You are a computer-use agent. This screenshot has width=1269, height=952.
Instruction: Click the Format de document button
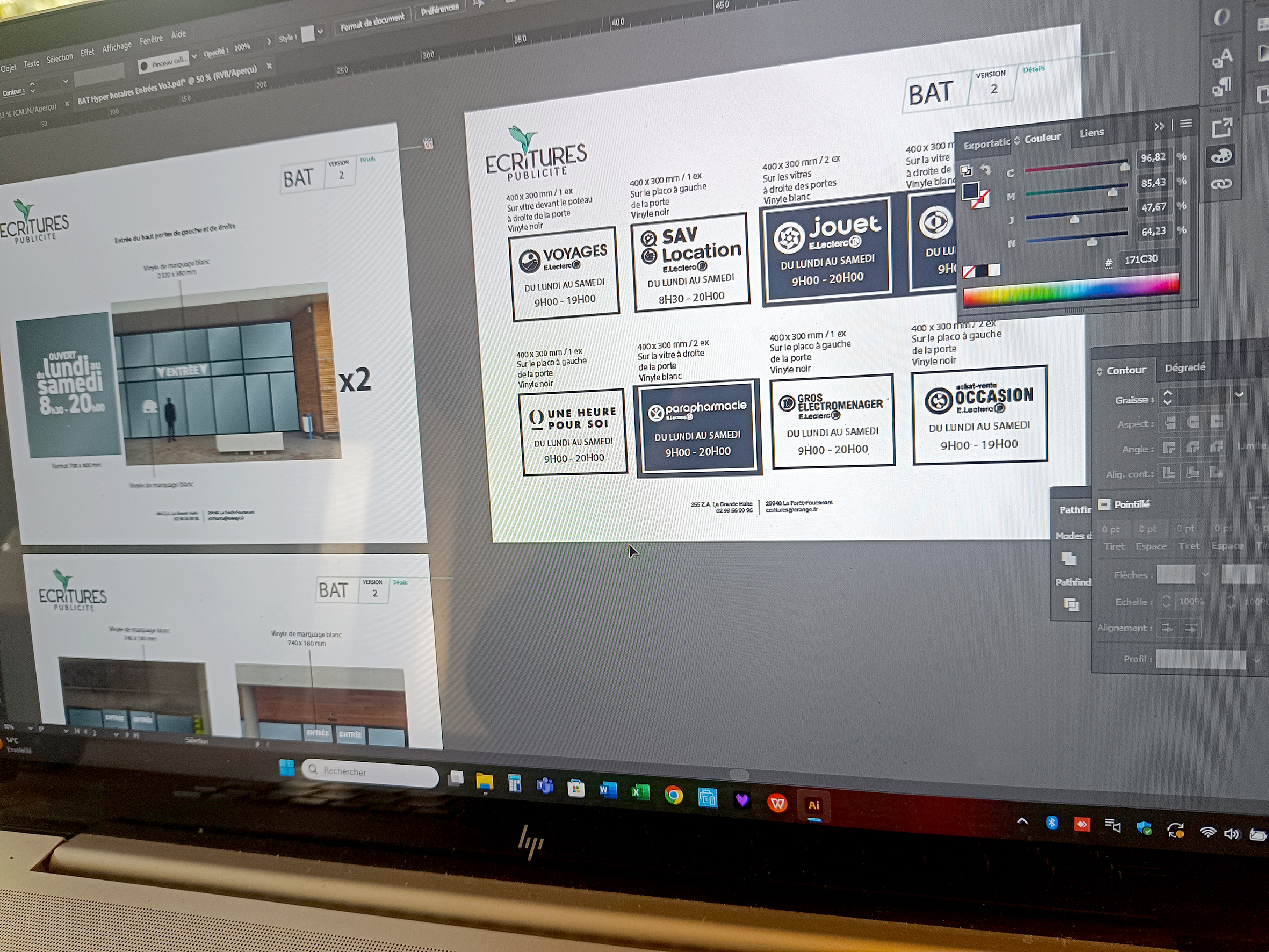click(372, 22)
